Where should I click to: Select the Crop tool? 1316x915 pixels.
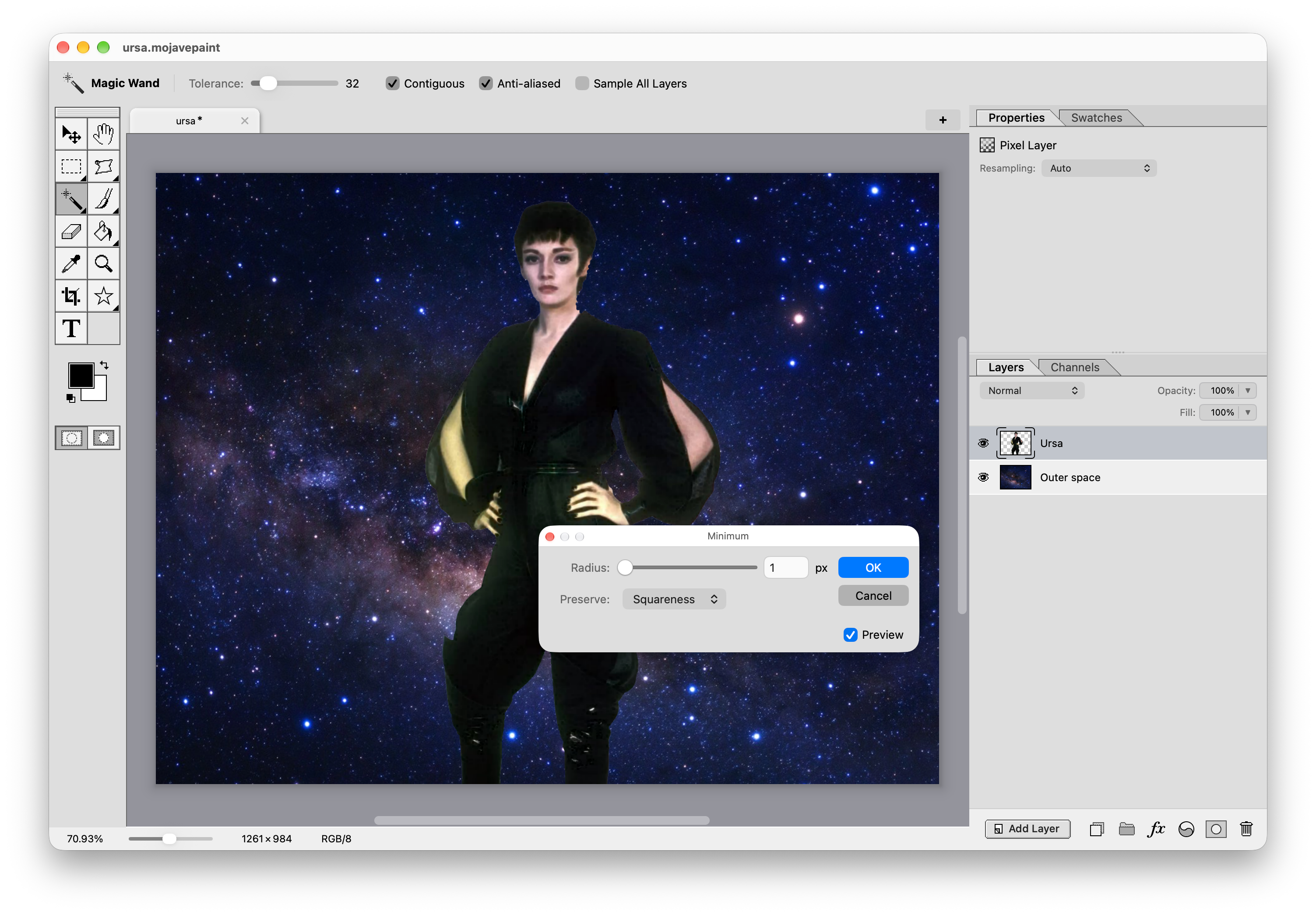coord(71,296)
